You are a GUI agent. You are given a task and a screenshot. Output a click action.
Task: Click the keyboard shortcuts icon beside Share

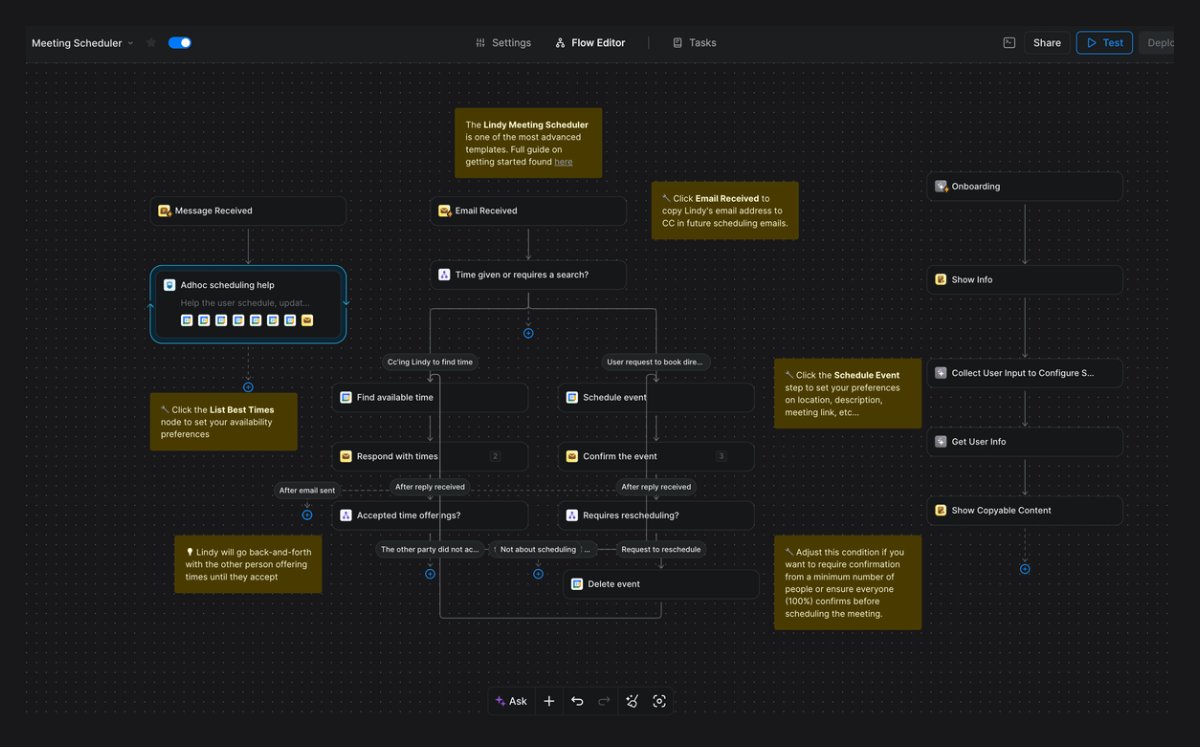[x=1008, y=42]
